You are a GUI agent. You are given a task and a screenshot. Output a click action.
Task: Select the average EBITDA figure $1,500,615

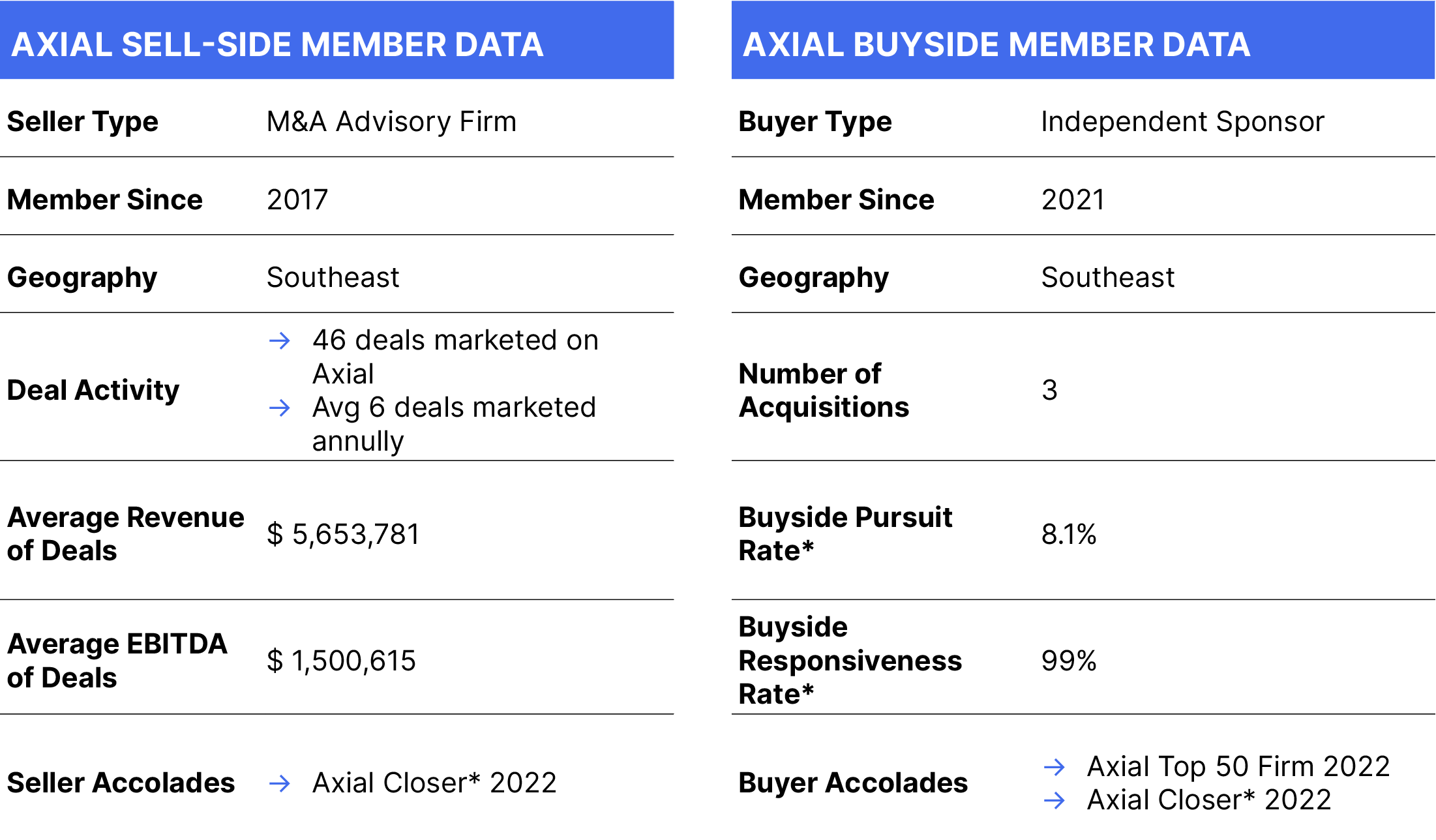point(341,661)
